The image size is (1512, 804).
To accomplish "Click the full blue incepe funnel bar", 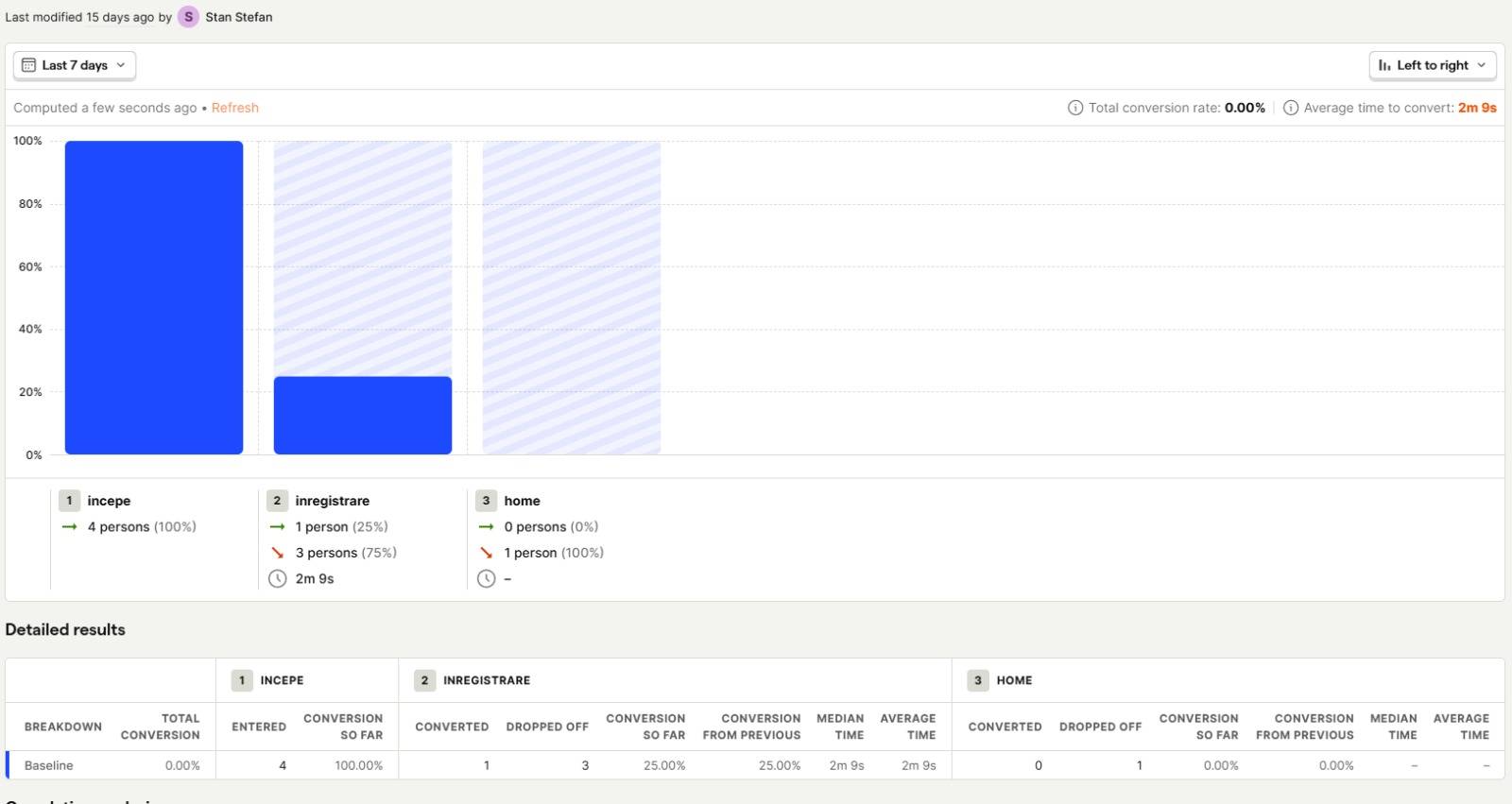I will click(x=154, y=298).
